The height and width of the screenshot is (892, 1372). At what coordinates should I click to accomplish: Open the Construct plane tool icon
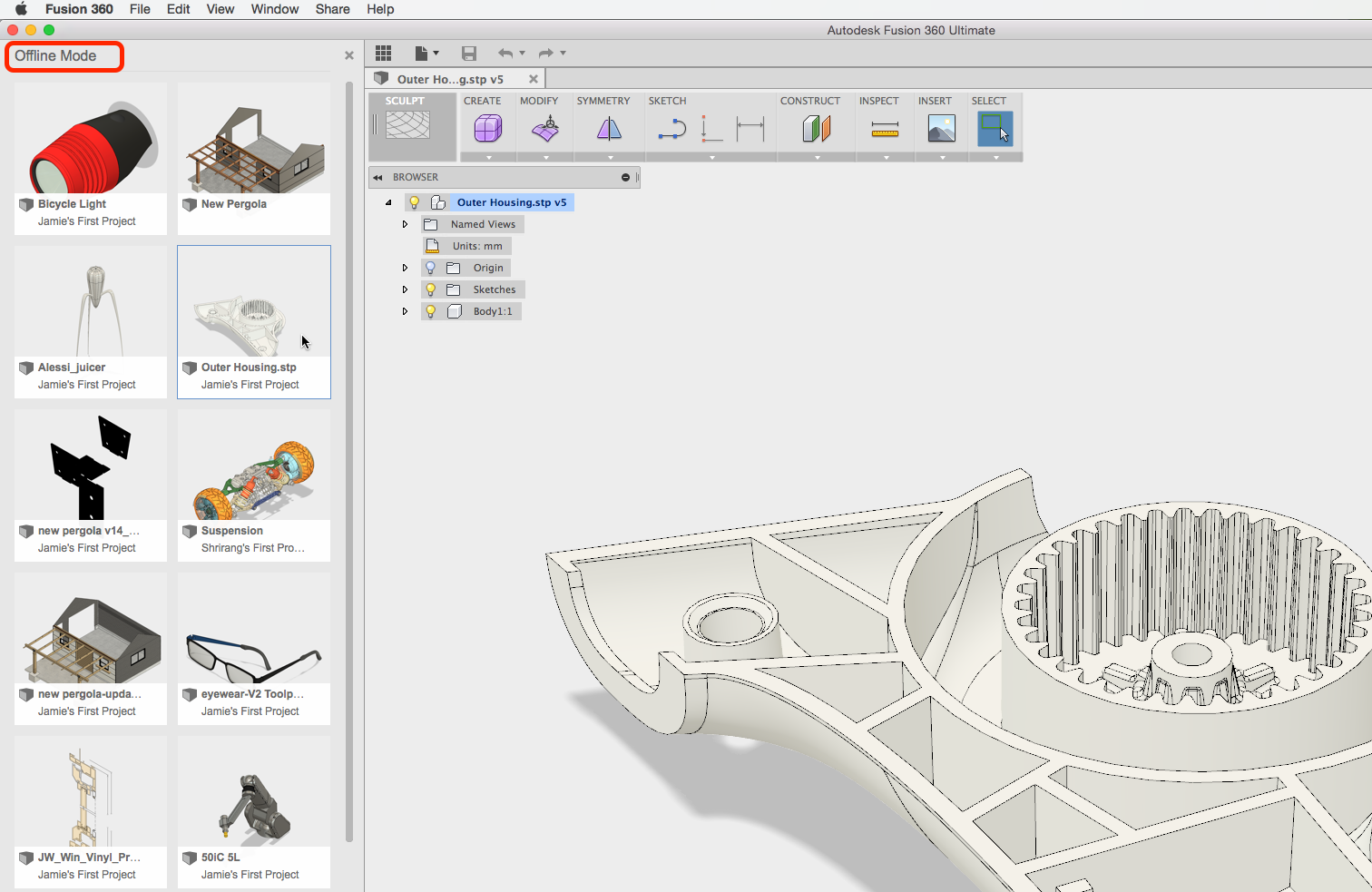[x=817, y=129]
